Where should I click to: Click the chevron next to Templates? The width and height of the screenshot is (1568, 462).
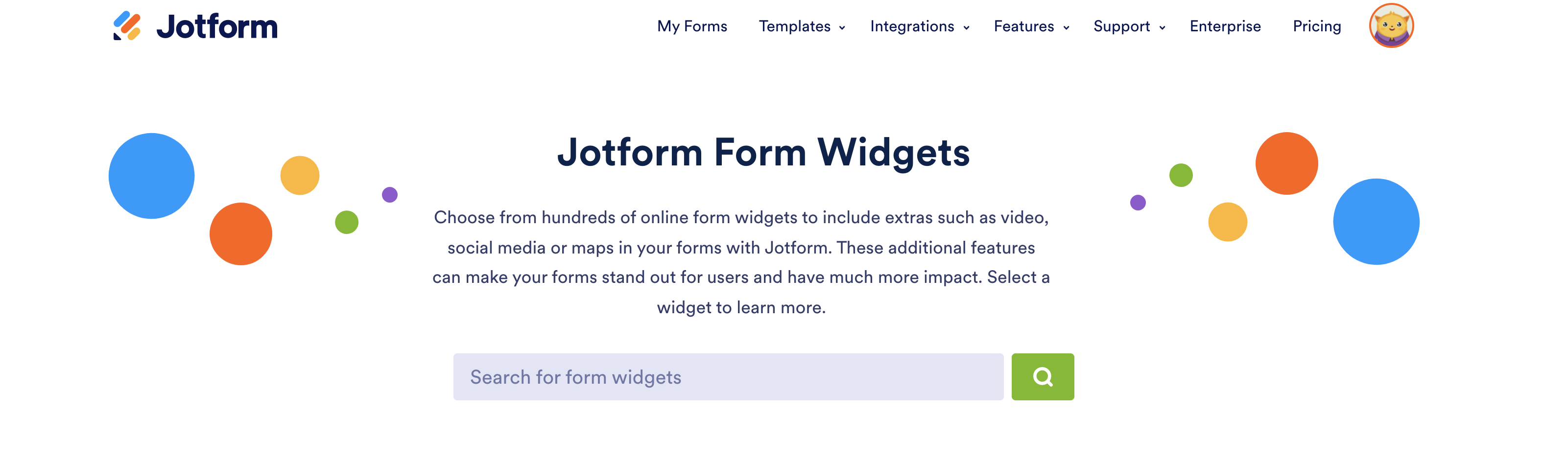[842, 28]
